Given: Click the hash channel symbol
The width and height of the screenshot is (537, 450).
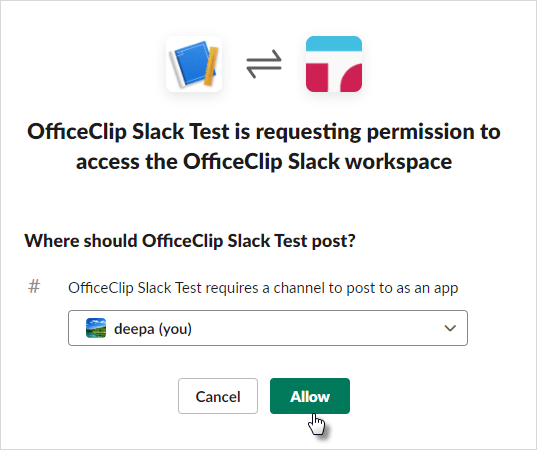Looking at the screenshot, I should pyautogui.click(x=34, y=286).
